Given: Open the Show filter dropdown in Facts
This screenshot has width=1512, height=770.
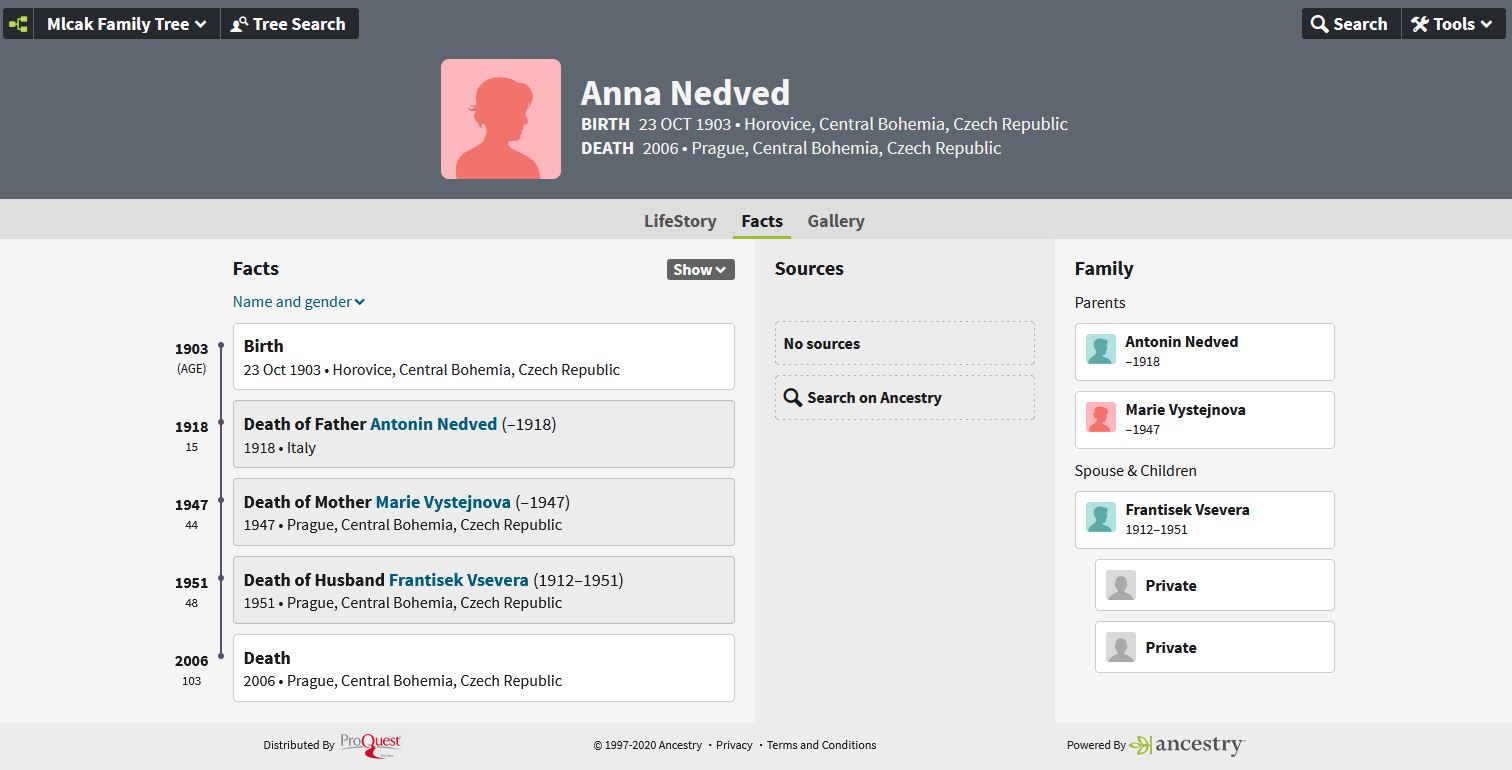Looking at the screenshot, I should [700, 269].
